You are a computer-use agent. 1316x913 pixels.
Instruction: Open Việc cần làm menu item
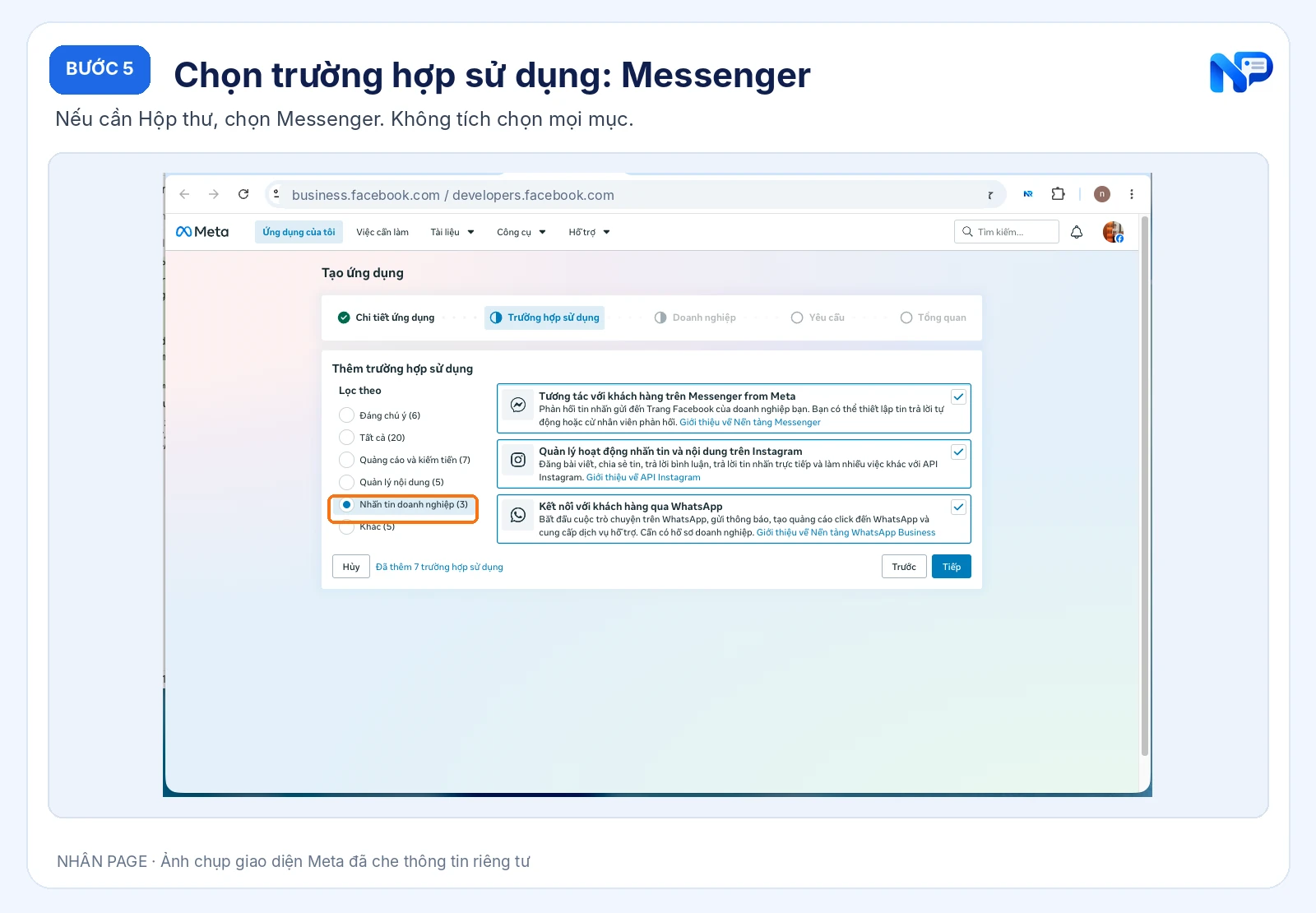[x=382, y=232]
